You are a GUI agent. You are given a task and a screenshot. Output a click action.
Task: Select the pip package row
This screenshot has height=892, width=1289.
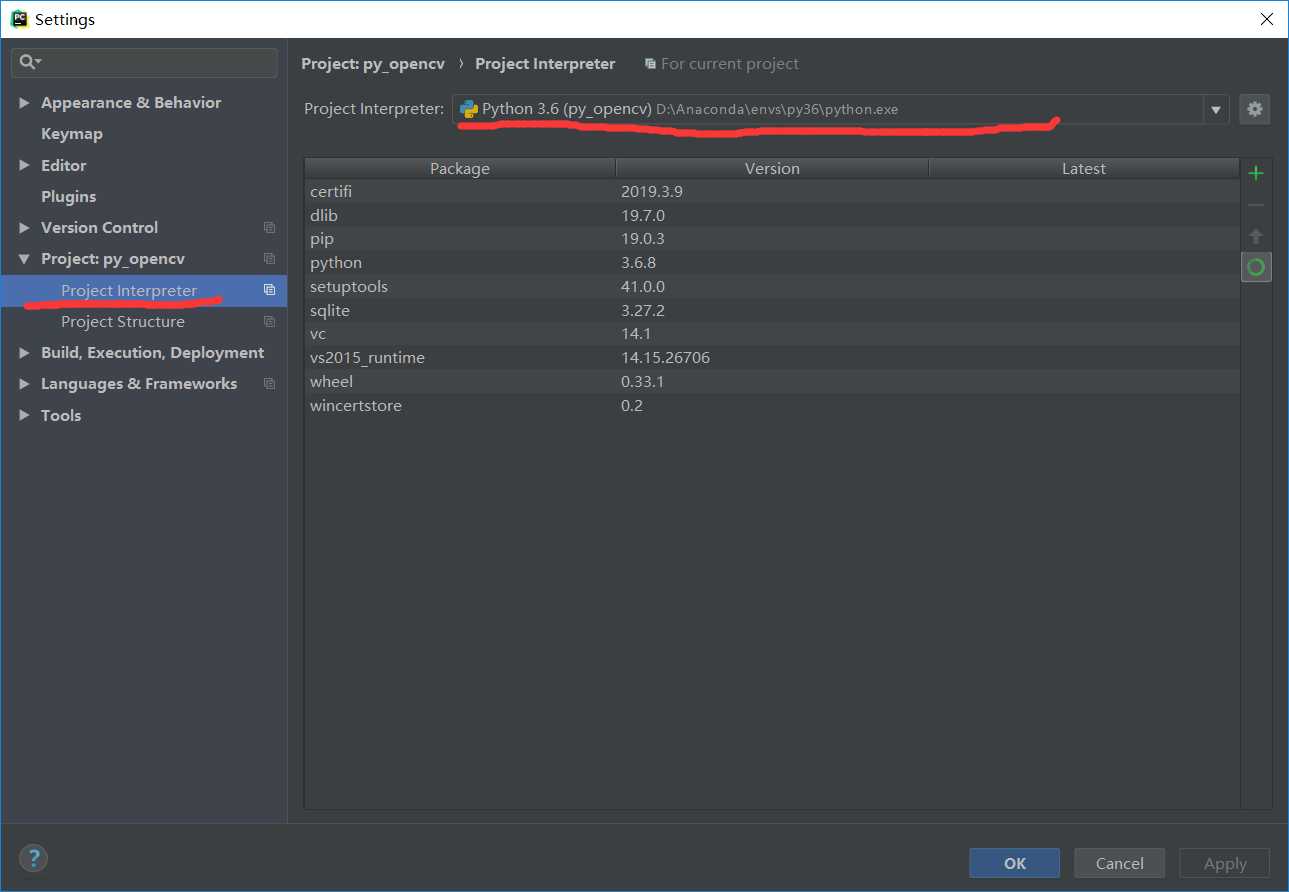[772, 239]
